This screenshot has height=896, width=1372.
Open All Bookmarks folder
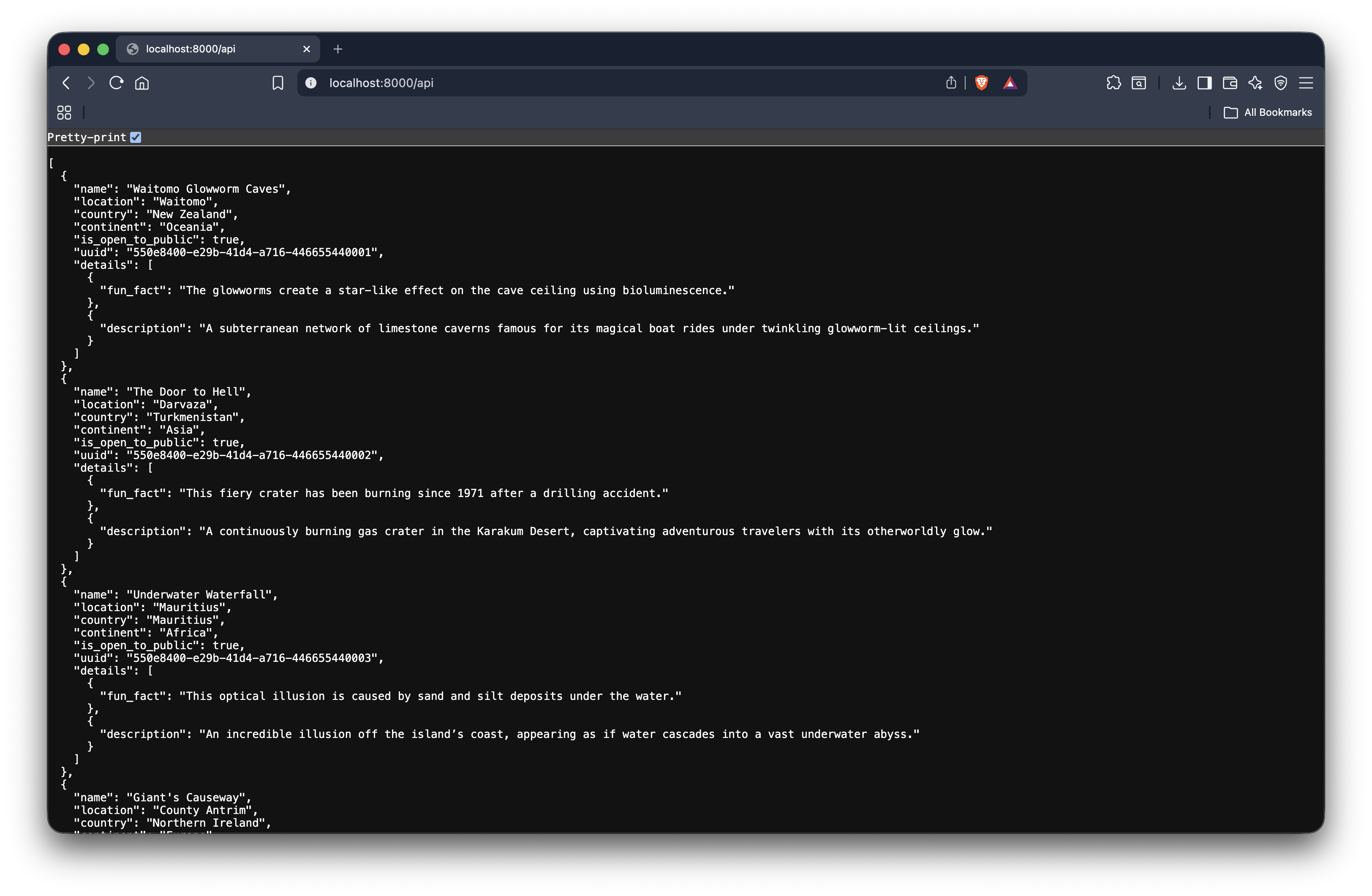click(x=1267, y=112)
